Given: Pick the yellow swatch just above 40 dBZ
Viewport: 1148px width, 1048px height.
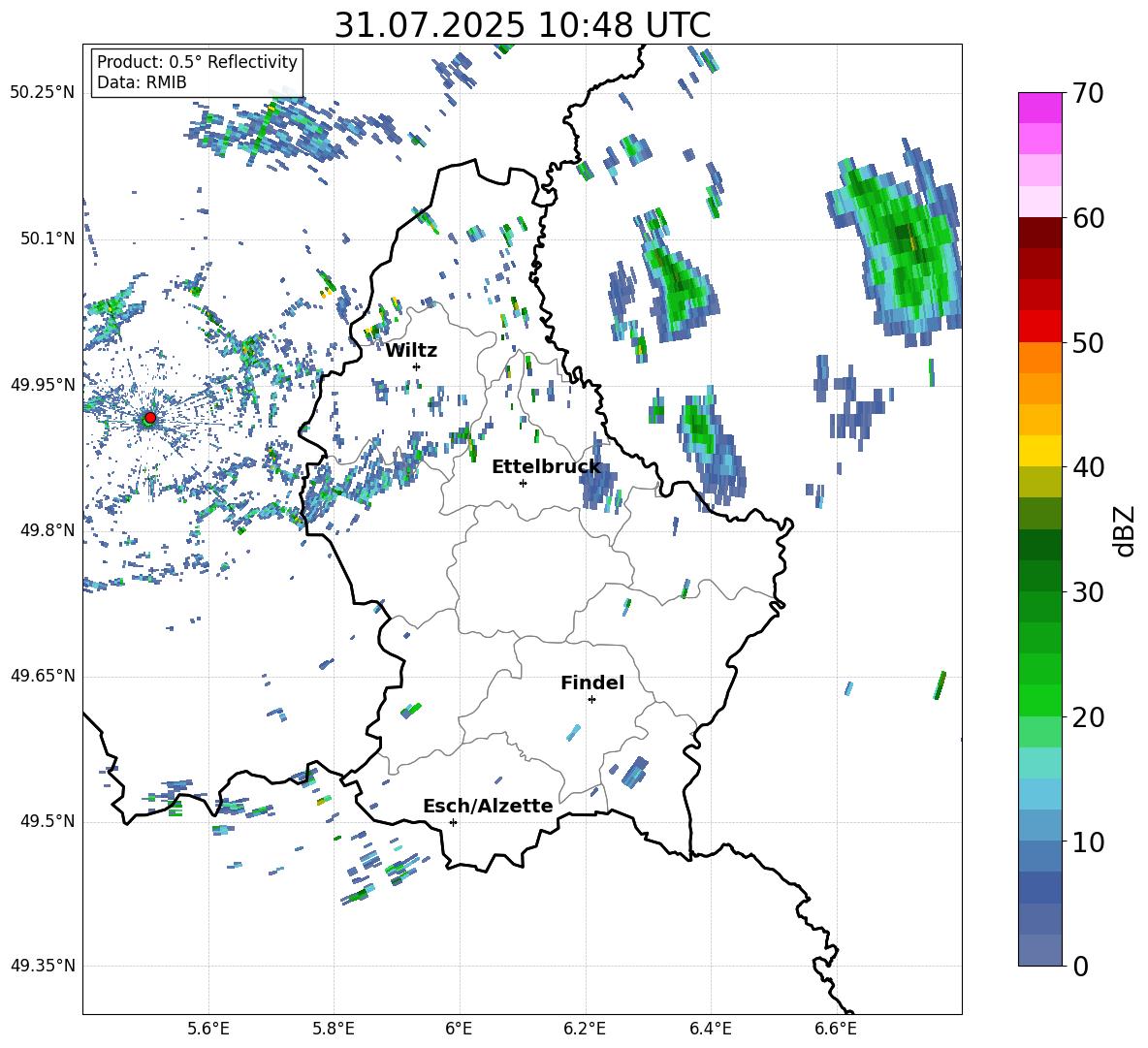Looking at the screenshot, I should (x=1039, y=451).
